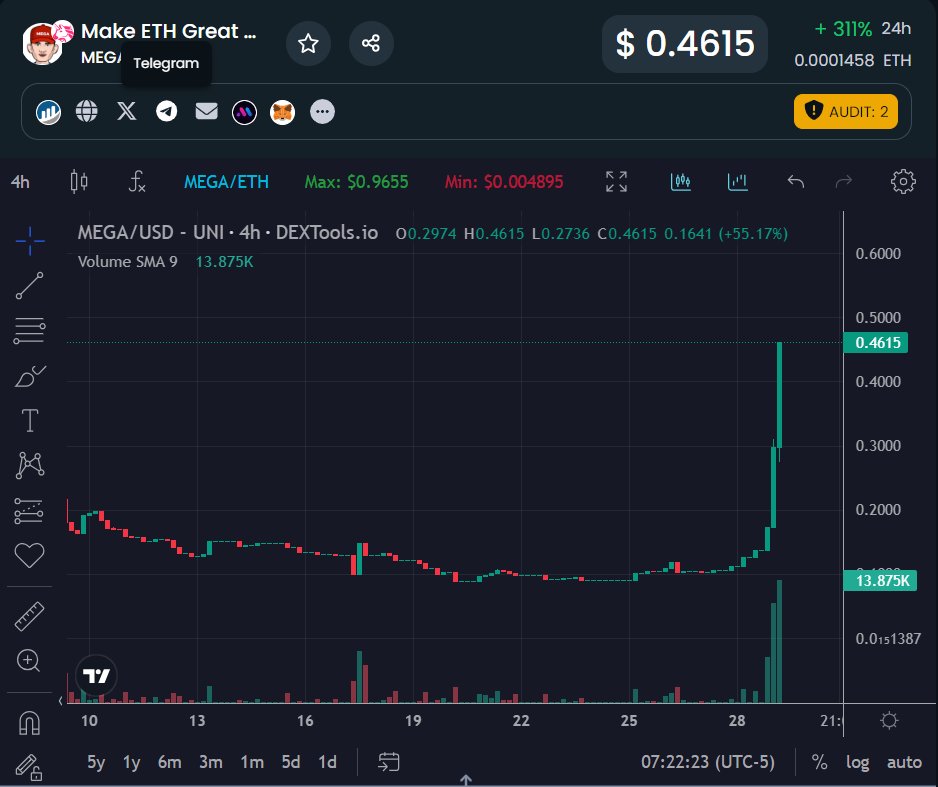Click the token logo avatar
The image size is (938, 787).
[x=42, y=43]
